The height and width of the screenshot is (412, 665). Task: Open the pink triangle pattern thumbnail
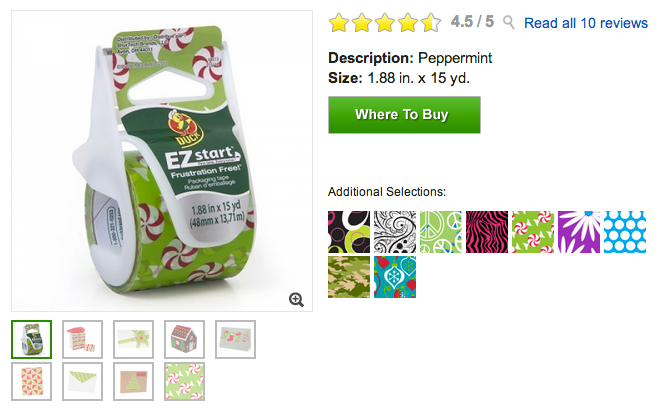[31, 381]
